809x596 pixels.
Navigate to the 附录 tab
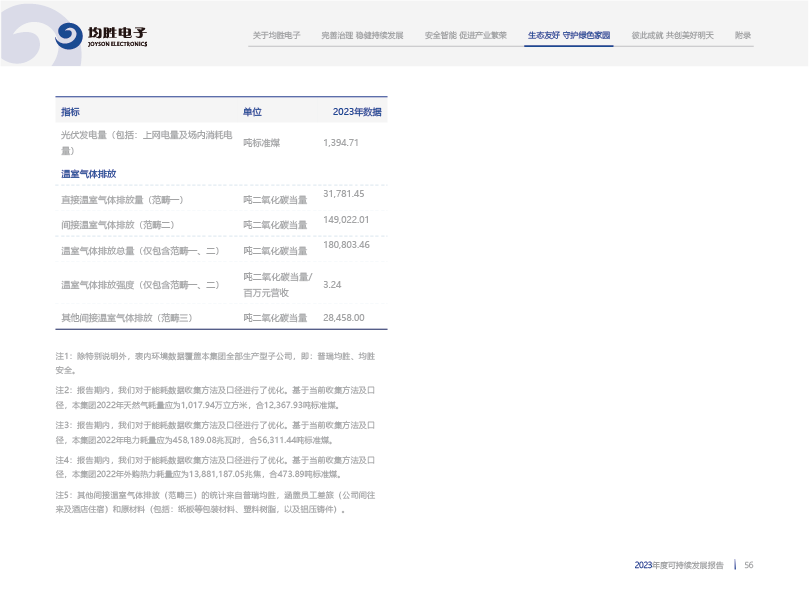742,35
